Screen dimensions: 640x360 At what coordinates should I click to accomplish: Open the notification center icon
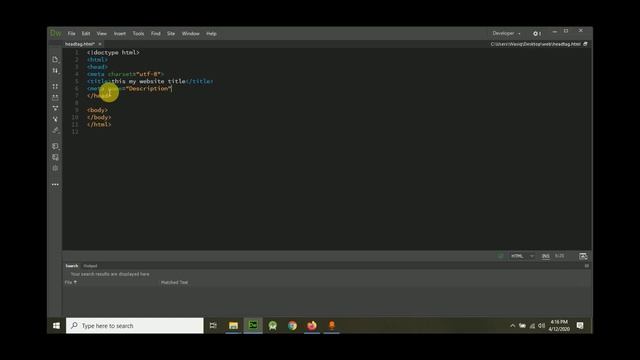click(580, 326)
